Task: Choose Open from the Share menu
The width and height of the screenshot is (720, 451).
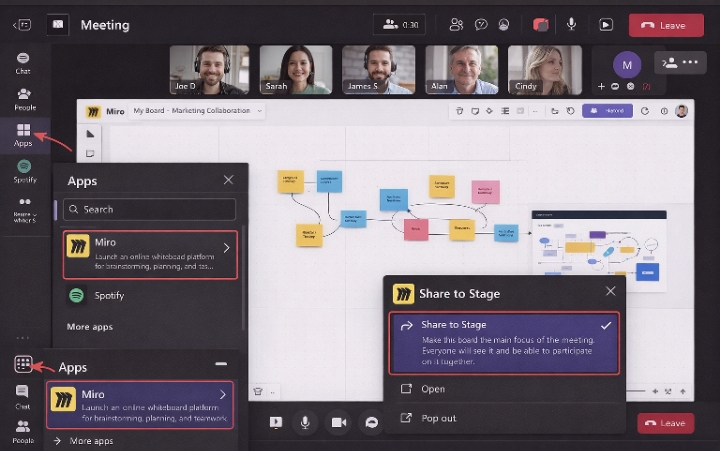Action: click(433, 389)
